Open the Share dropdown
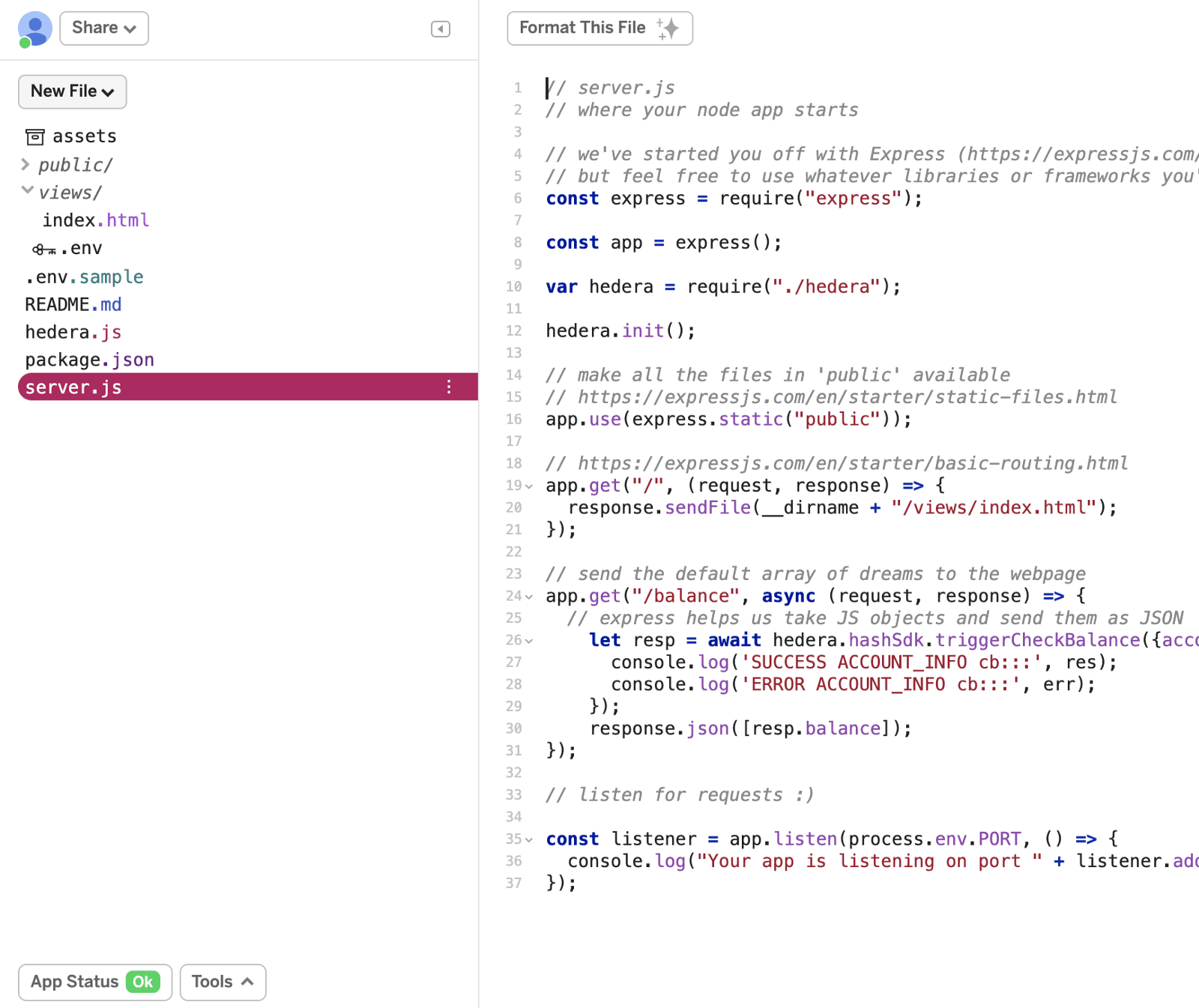This screenshot has height=1008, width=1199. (104, 28)
